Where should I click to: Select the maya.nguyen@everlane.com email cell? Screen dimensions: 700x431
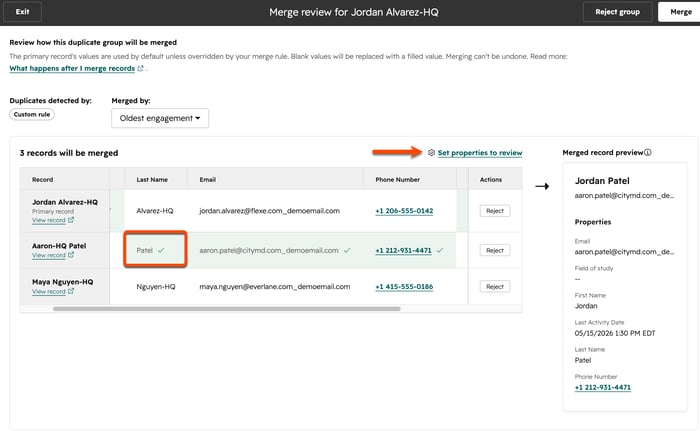(x=275, y=287)
